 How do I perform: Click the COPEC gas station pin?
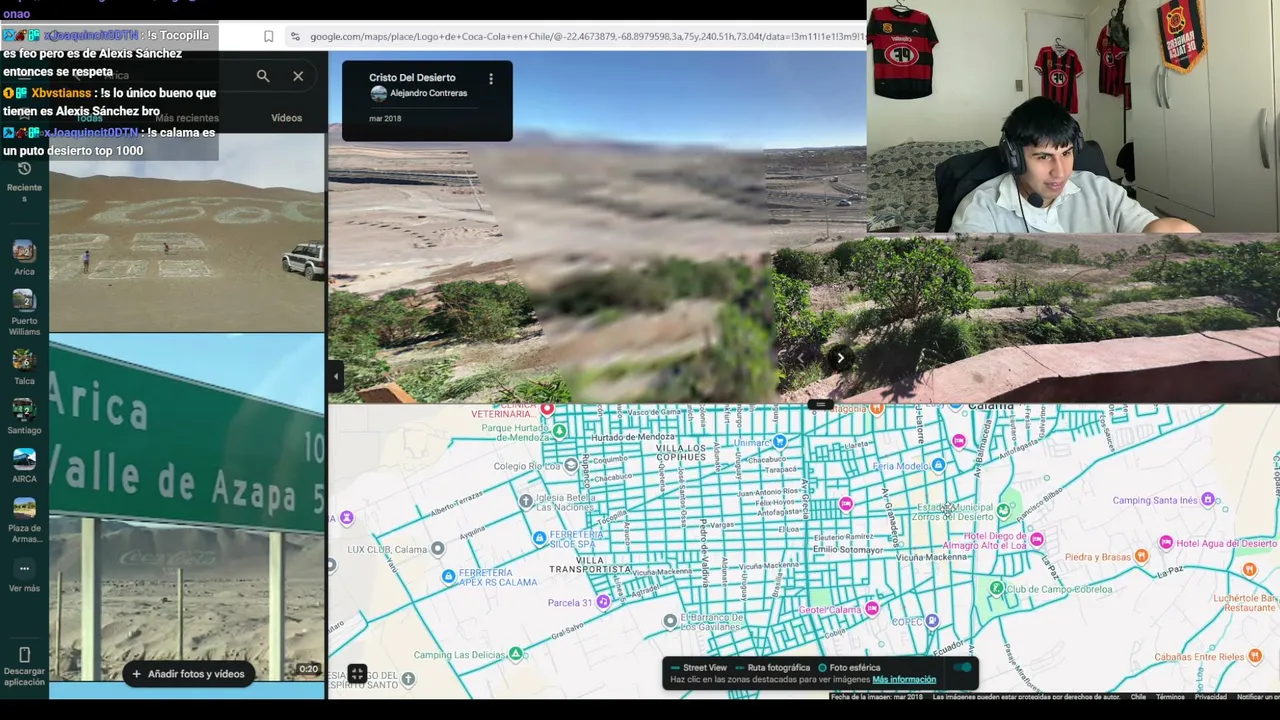click(x=932, y=621)
